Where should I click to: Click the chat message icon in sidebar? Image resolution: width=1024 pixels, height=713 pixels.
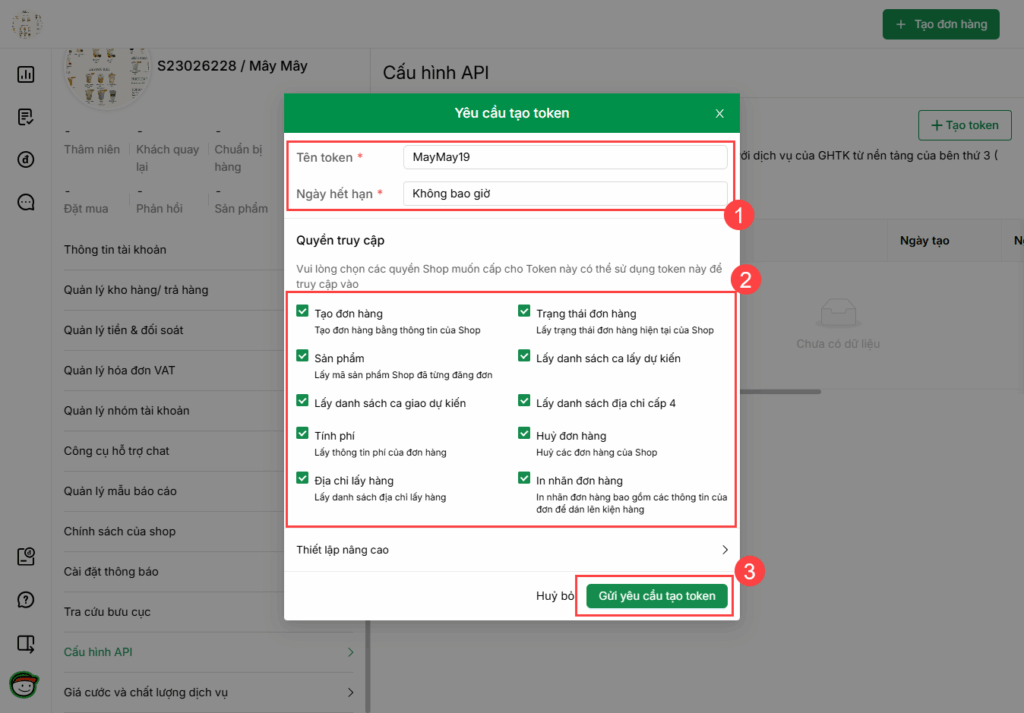(26, 202)
